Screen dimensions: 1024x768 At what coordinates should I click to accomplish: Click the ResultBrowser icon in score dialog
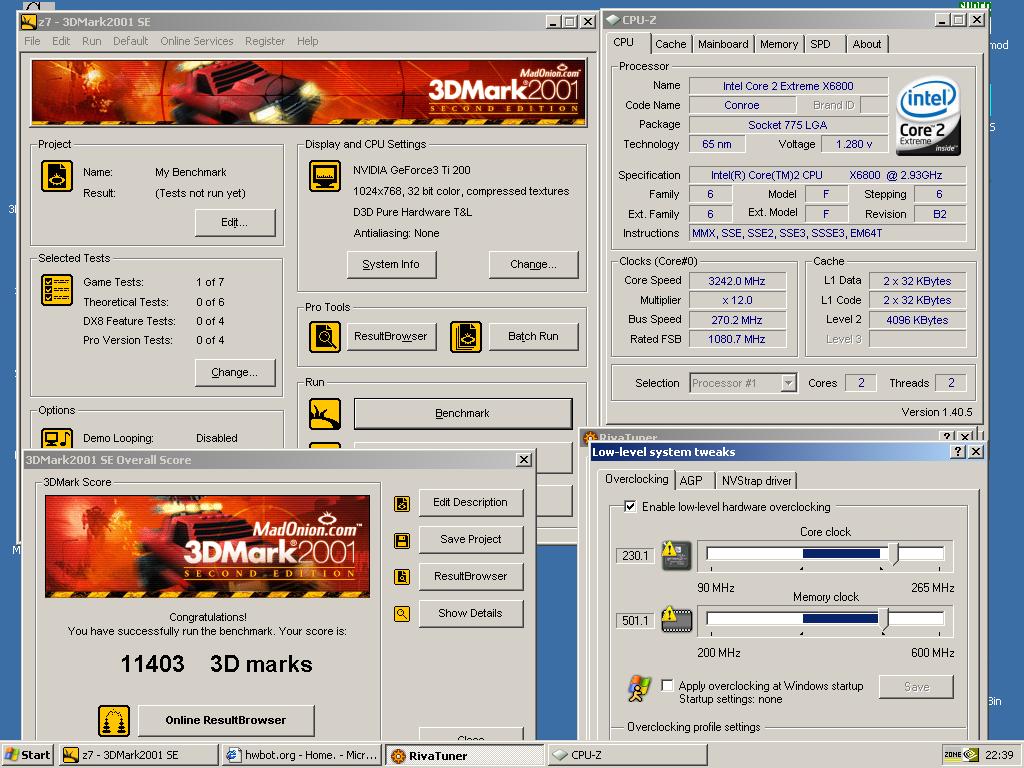coord(402,577)
